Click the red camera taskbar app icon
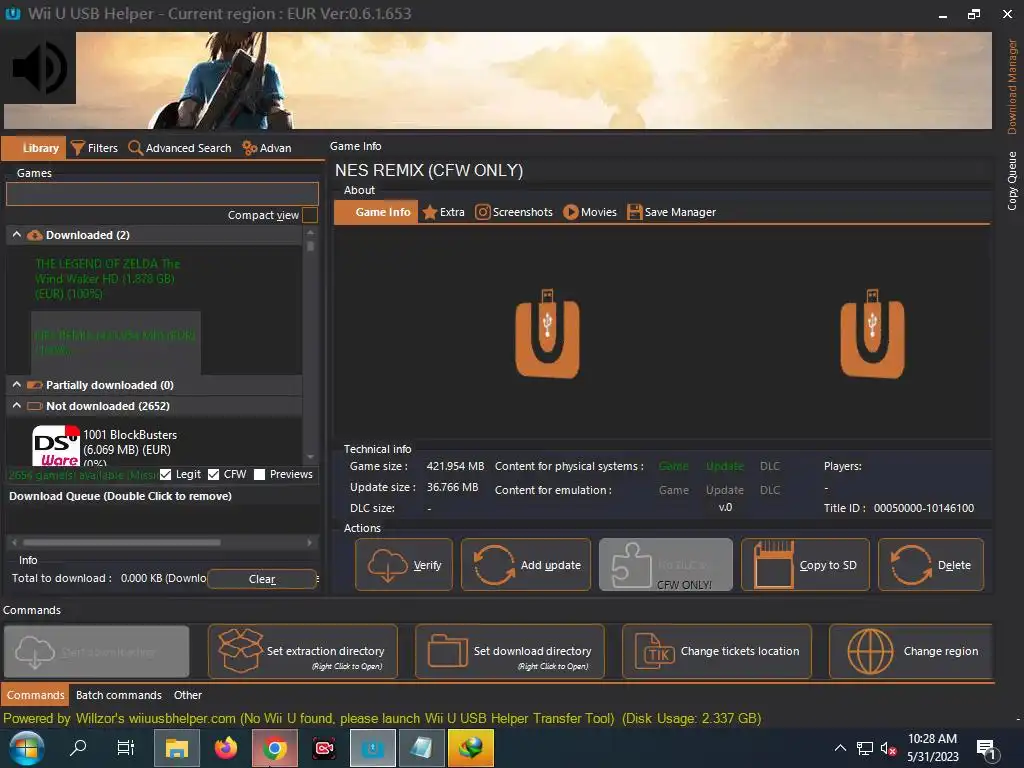 click(324, 748)
